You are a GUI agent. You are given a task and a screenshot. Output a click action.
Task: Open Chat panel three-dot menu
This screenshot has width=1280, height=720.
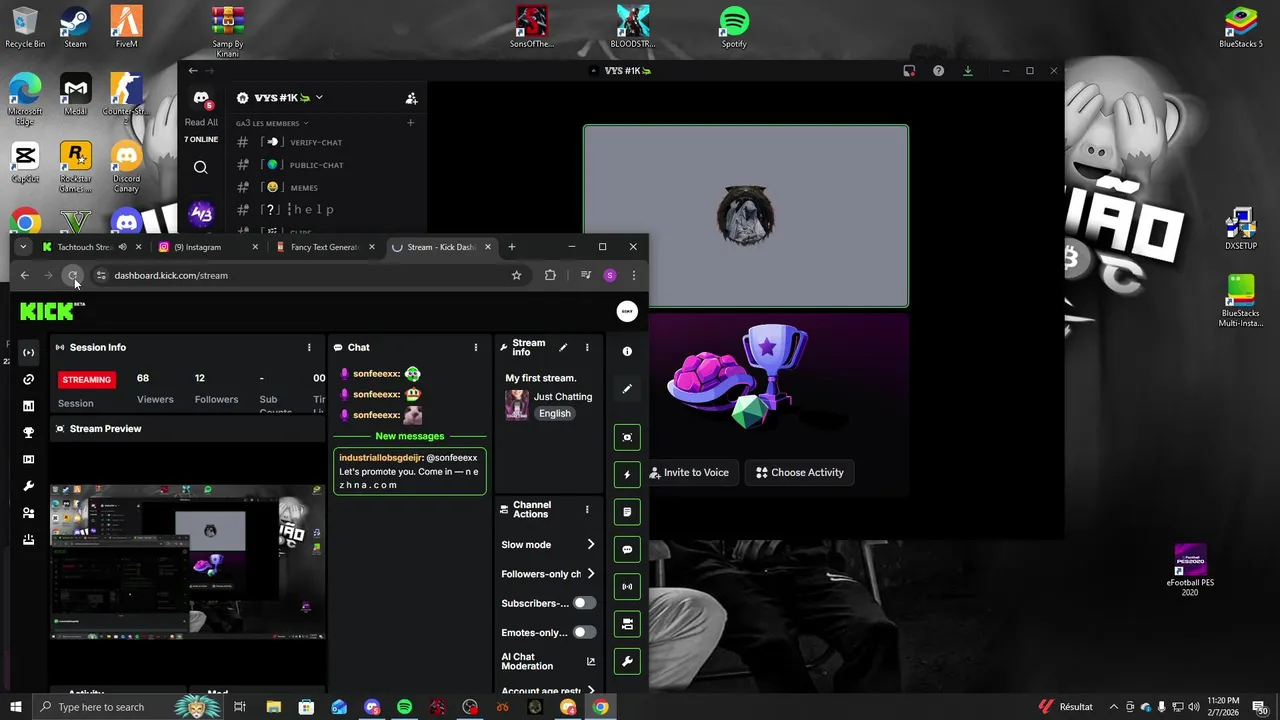(x=475, y=347)
